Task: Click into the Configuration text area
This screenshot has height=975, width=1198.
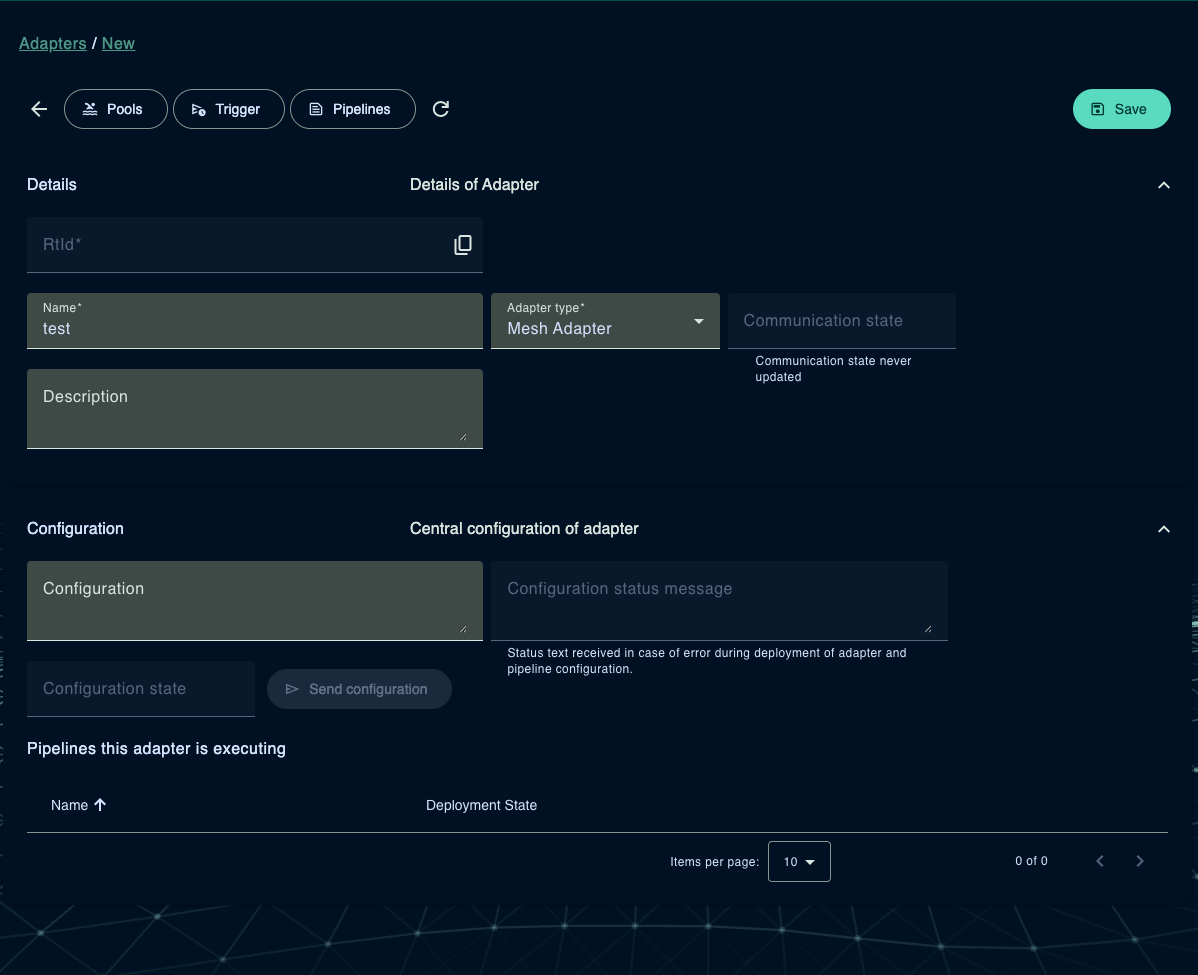Action: tap(254, 601)
